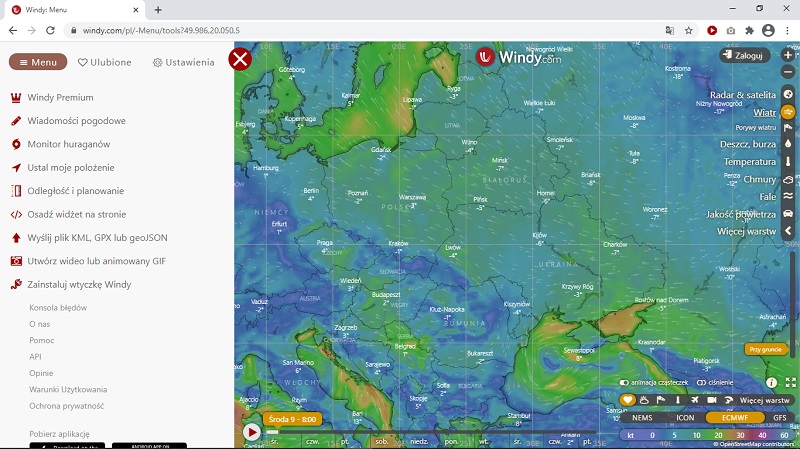Switch to the Ulubione tab
This screenshot has height=449, width=800.
click(x=105, y=62)
